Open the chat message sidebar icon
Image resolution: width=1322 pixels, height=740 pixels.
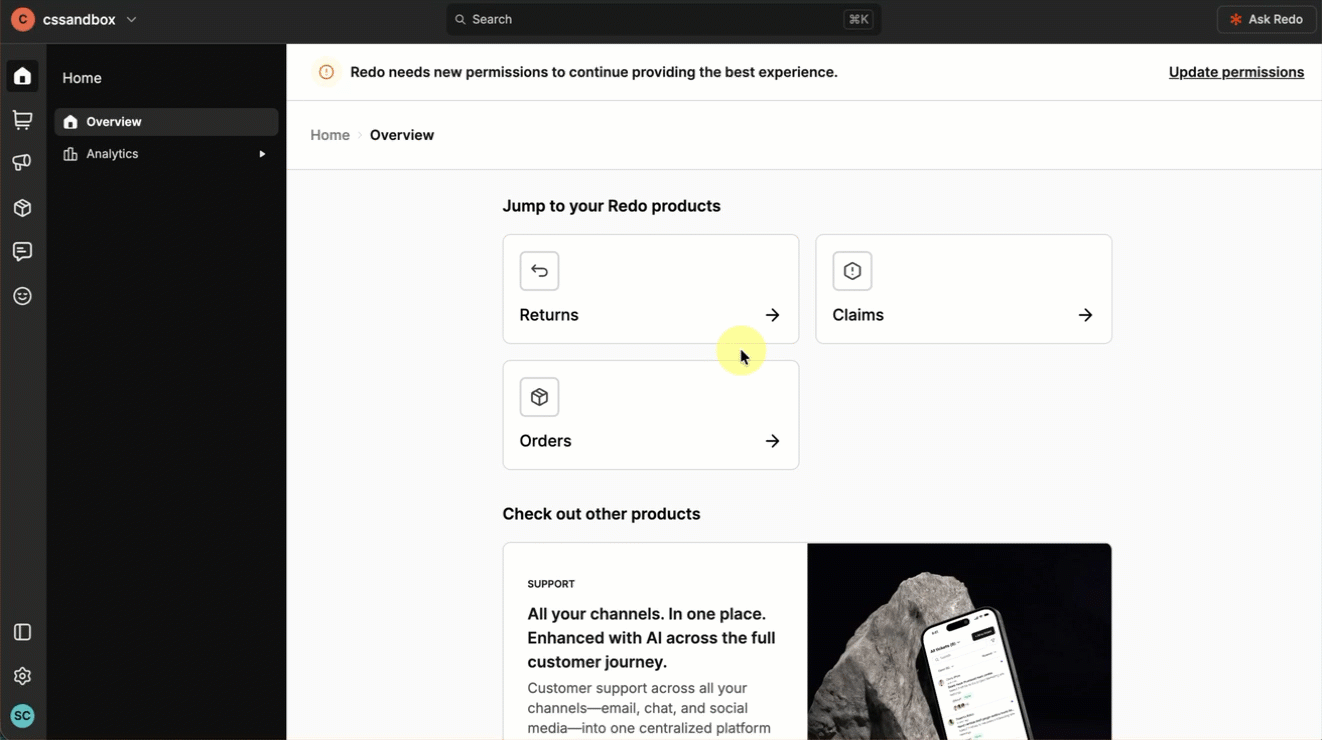(22, 252)
